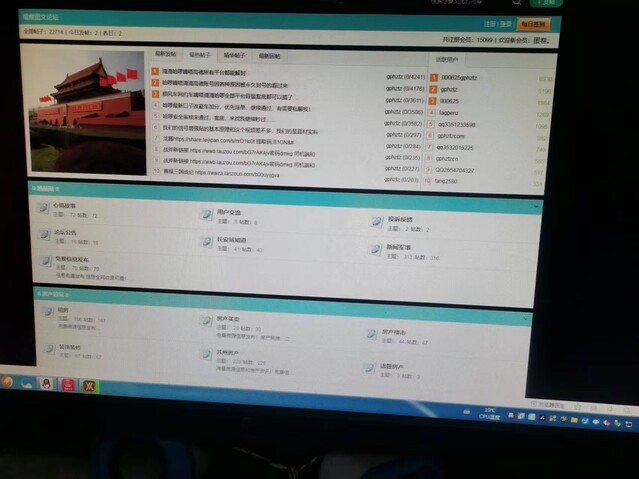Click the board icon beside 论坛公告

tap(44, 234)
